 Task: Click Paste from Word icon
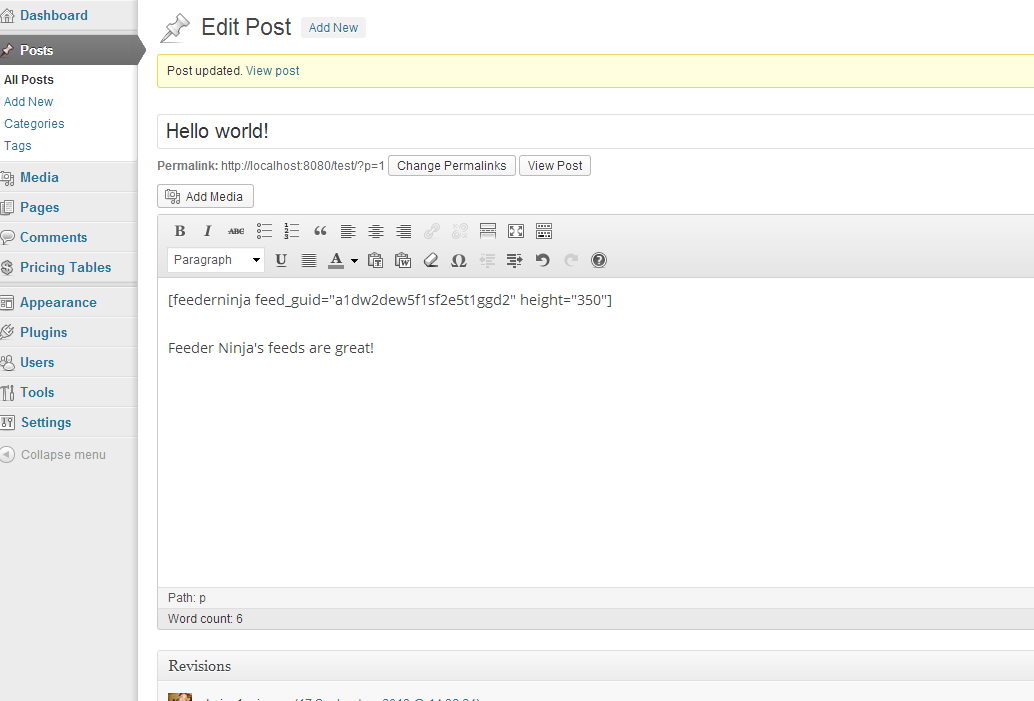pos(403,260)
